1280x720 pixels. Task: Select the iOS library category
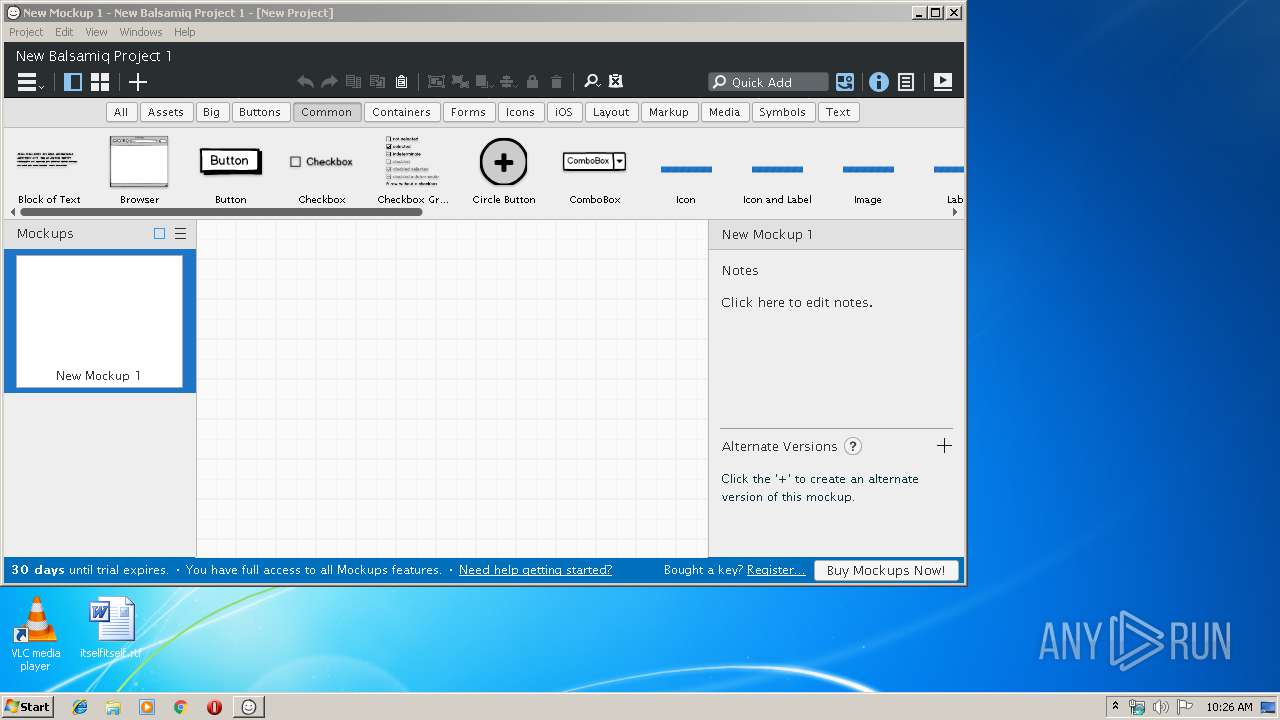(x=564, y=112)
